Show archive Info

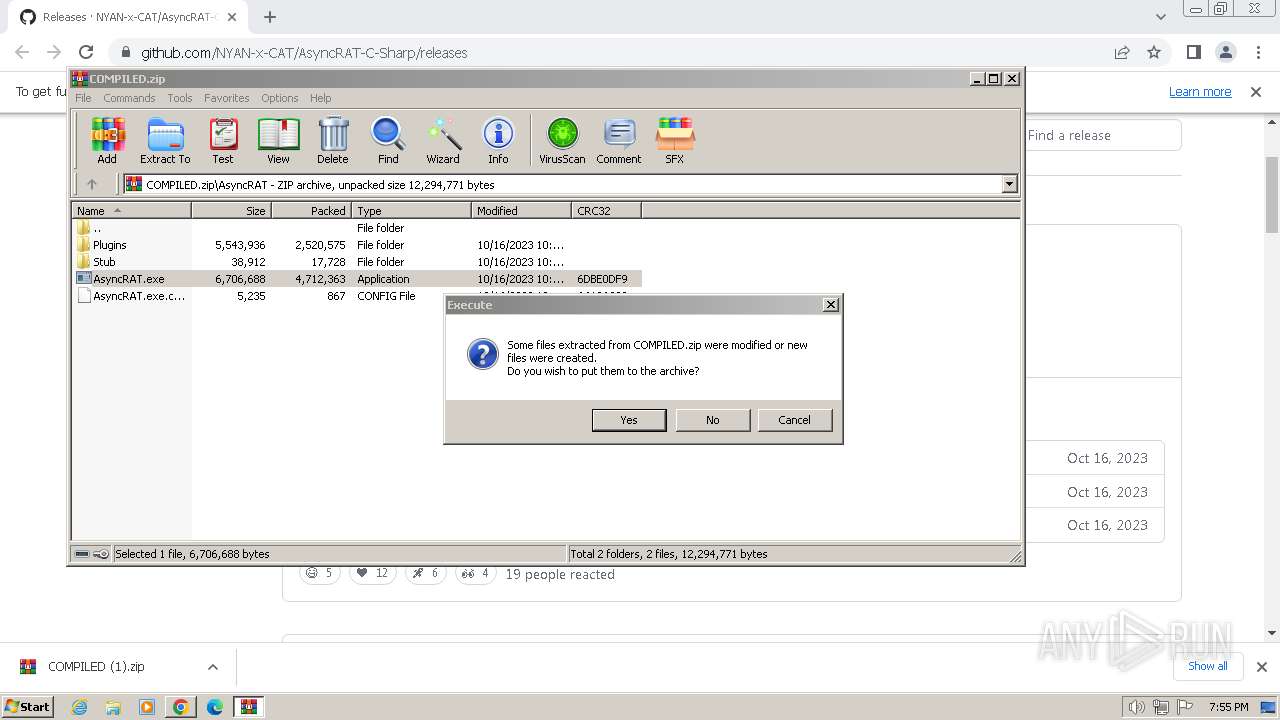[x=498, y=140]
